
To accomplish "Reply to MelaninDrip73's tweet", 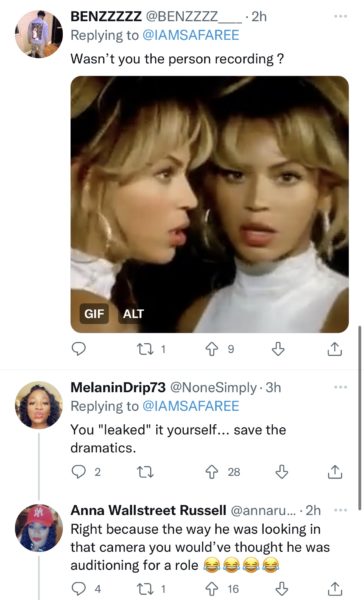I will pos(79,472).
